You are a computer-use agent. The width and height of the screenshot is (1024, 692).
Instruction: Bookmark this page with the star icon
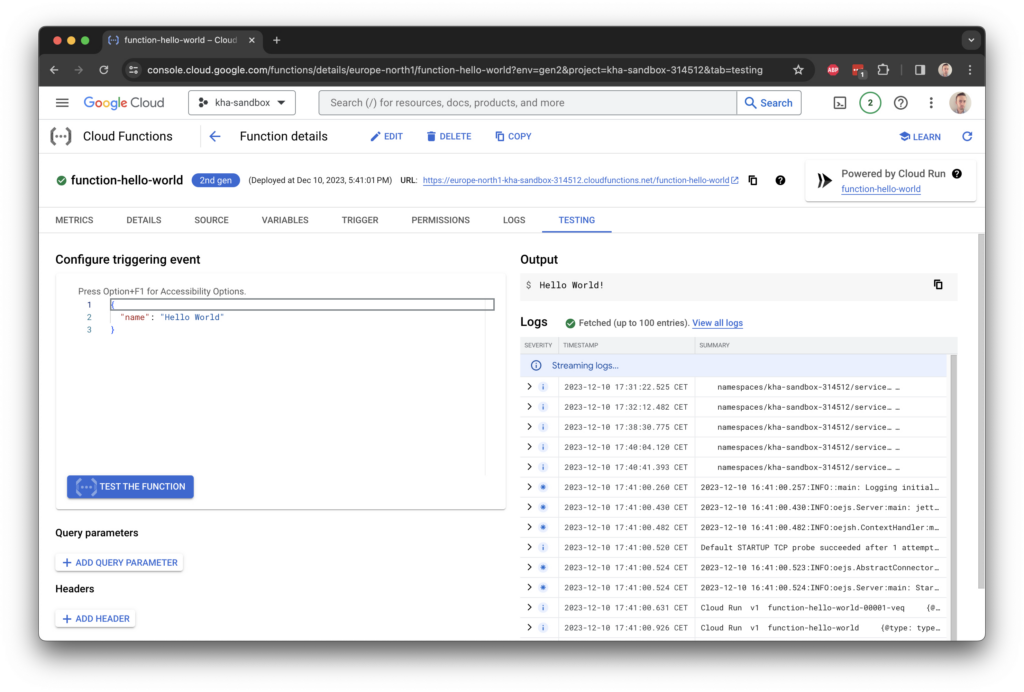(x=798, y=70)
